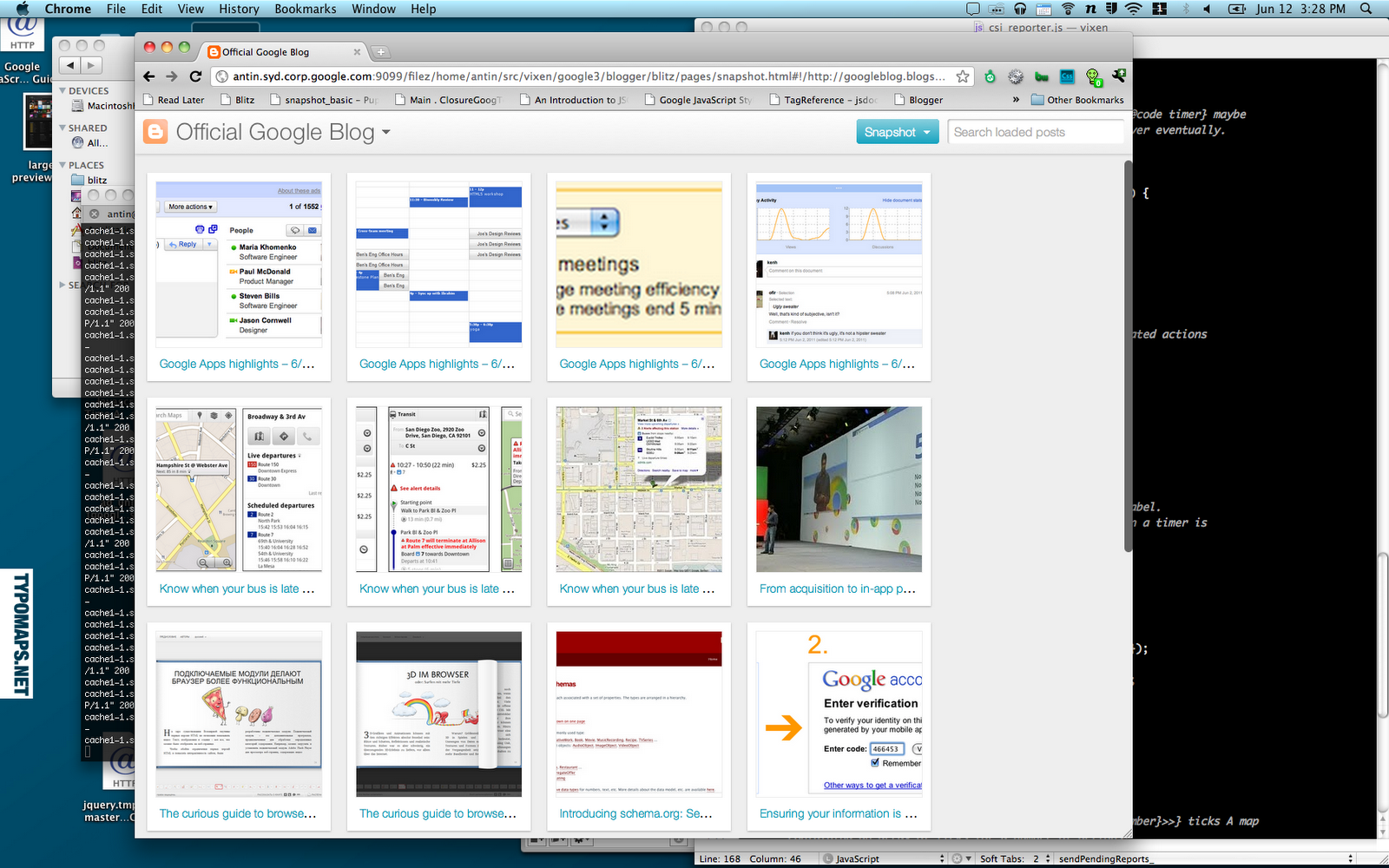Open the 'Ensuring your information is…' post link
Image resolution: width=1389 pixels, height=868 pixels.
838,813
